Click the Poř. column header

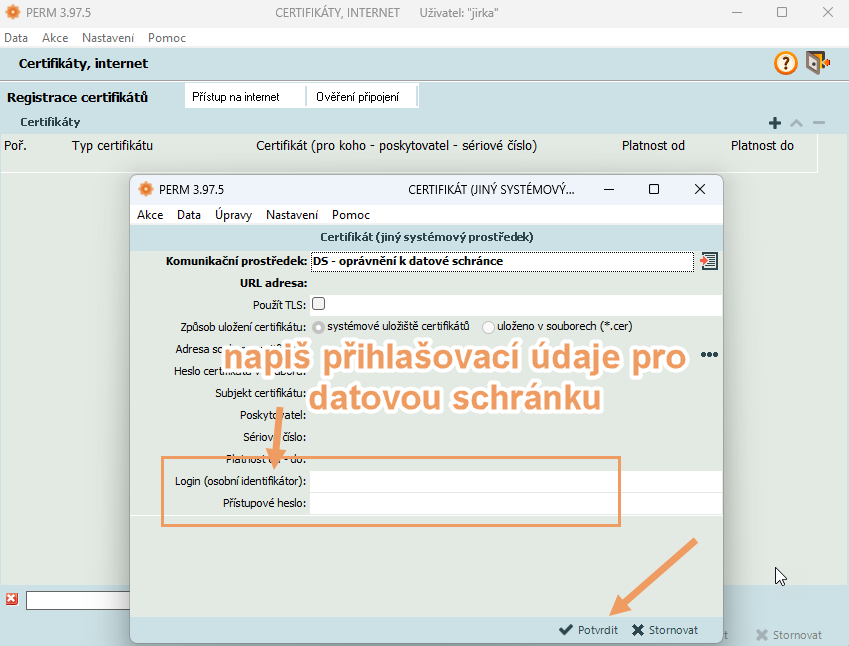pyautogui.click(x=15, y=146)
